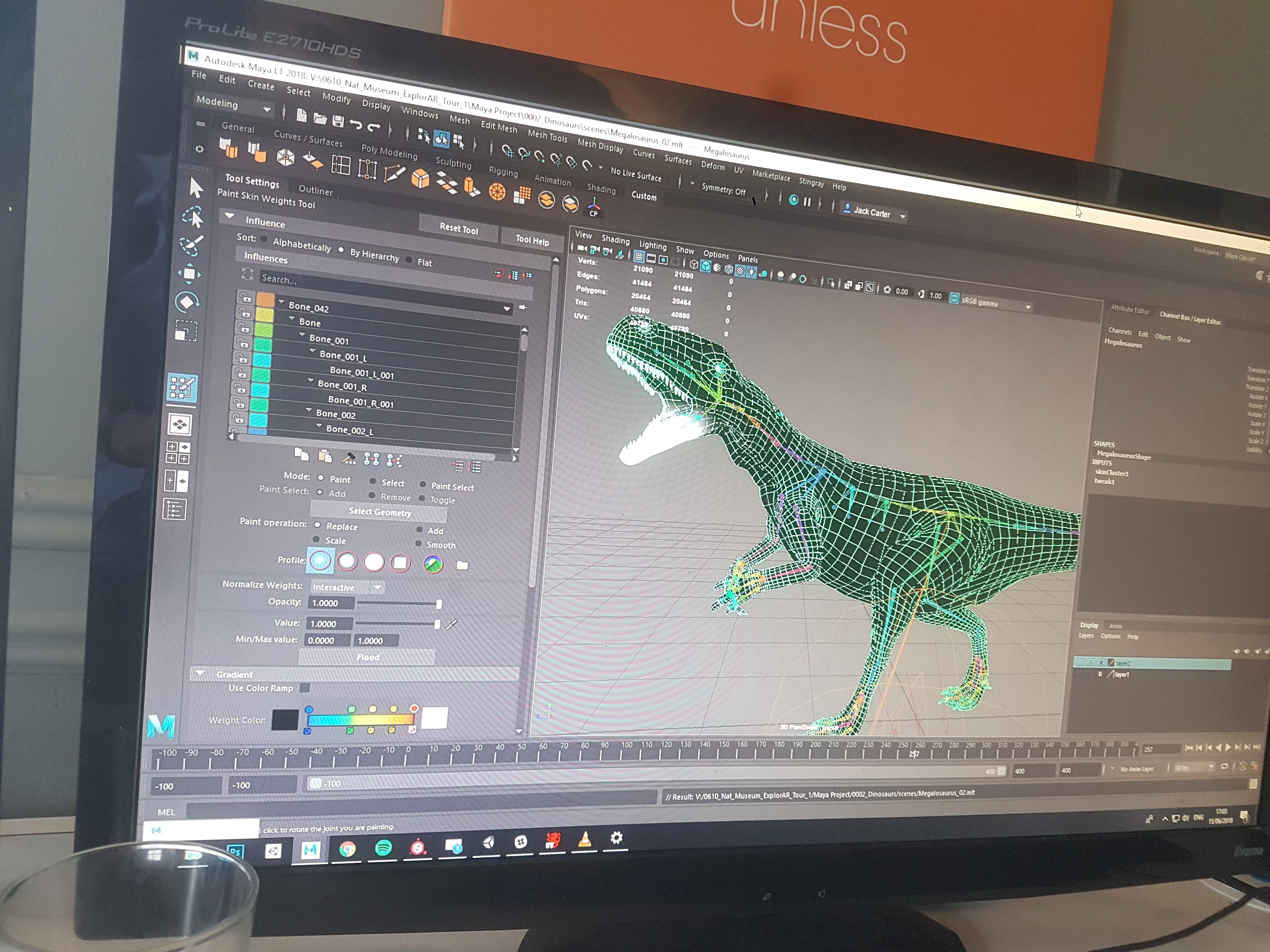Open the Symmetry: Off dropdown
1270x952 pixels.
point(724,189)
